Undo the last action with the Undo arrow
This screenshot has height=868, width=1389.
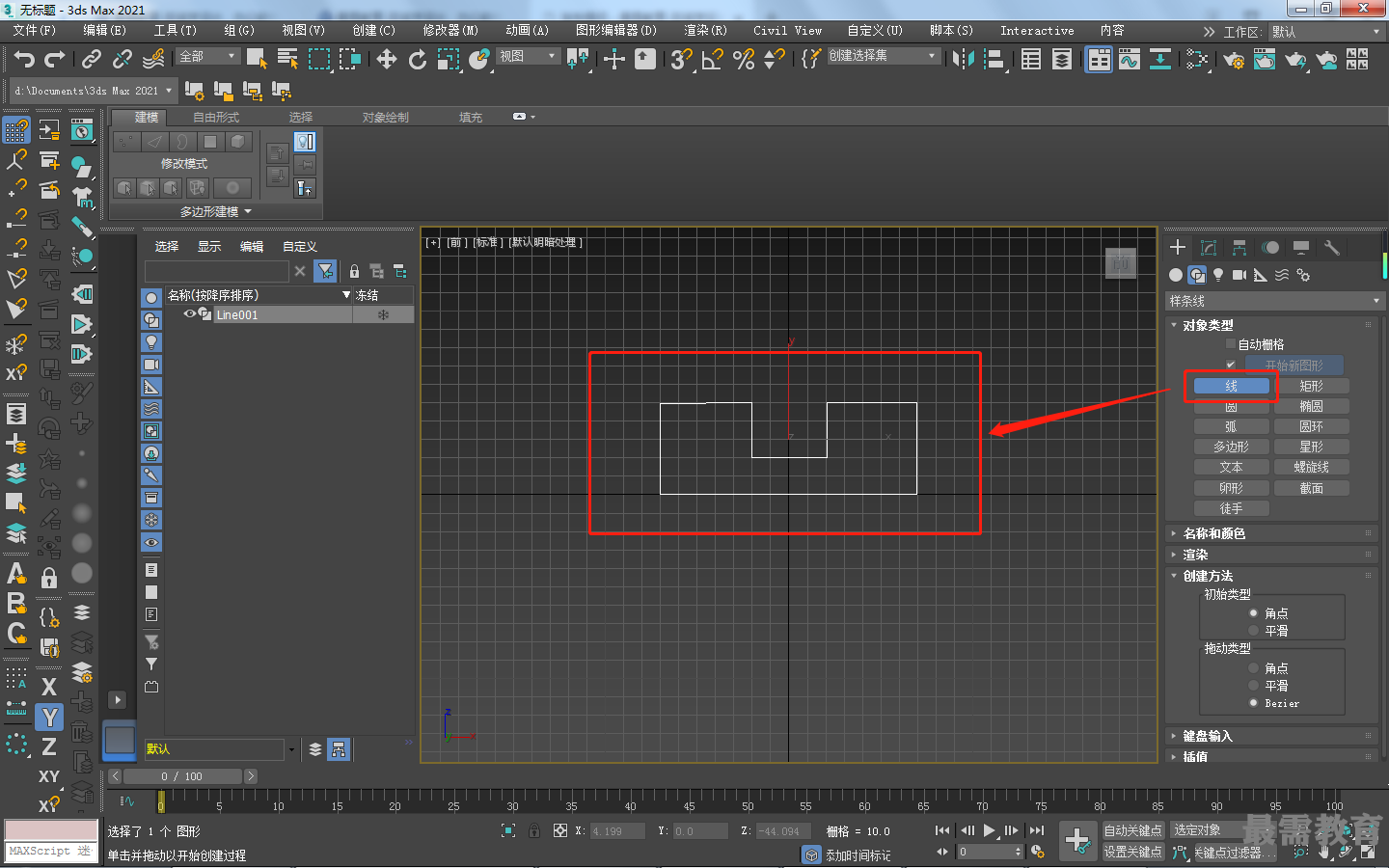pos(24,60)
